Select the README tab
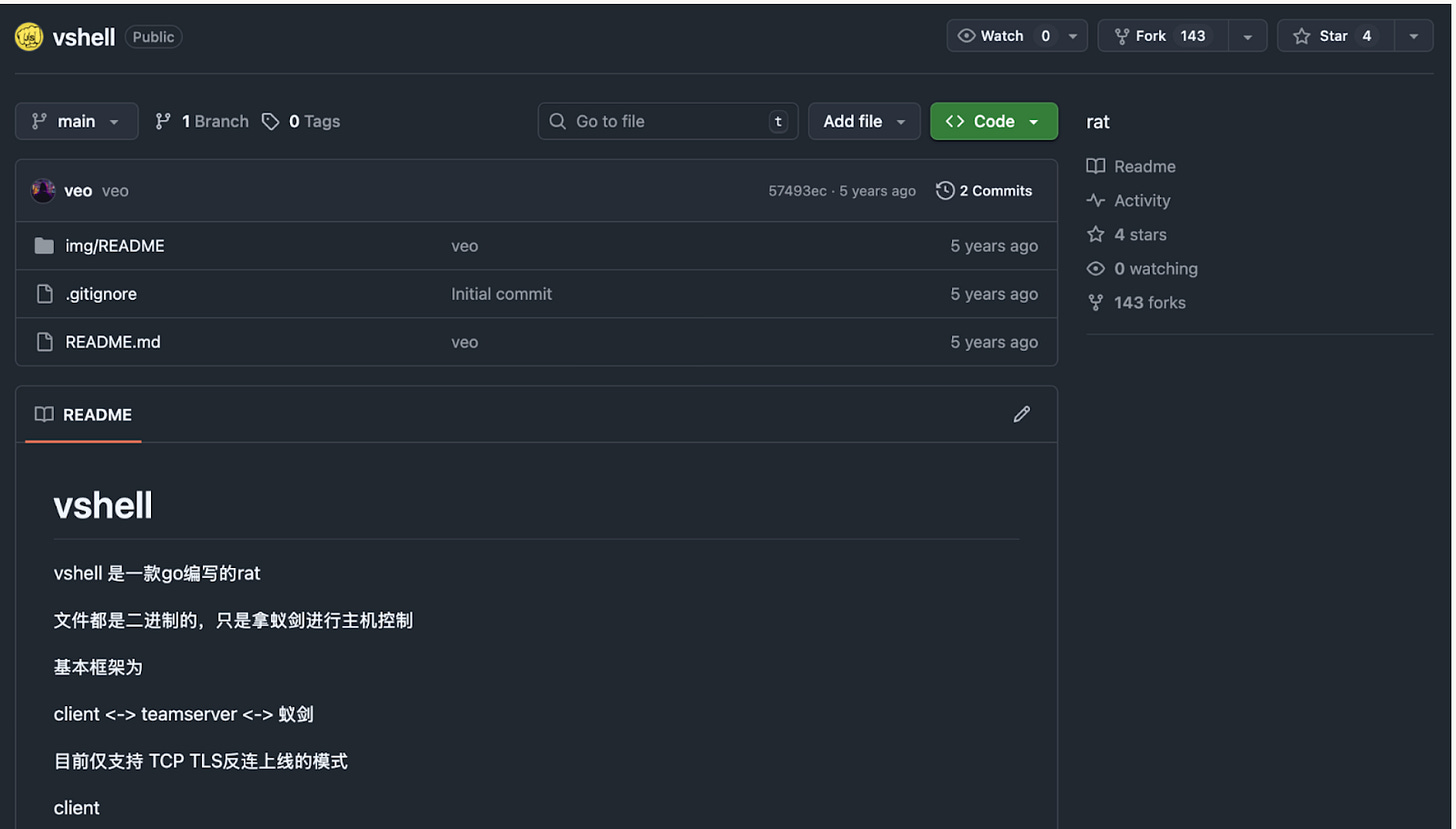 83,414
